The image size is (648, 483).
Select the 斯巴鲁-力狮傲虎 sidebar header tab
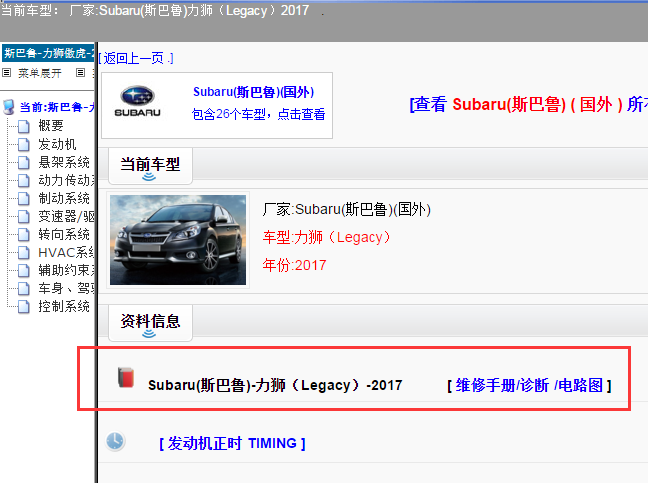(48, 53)
